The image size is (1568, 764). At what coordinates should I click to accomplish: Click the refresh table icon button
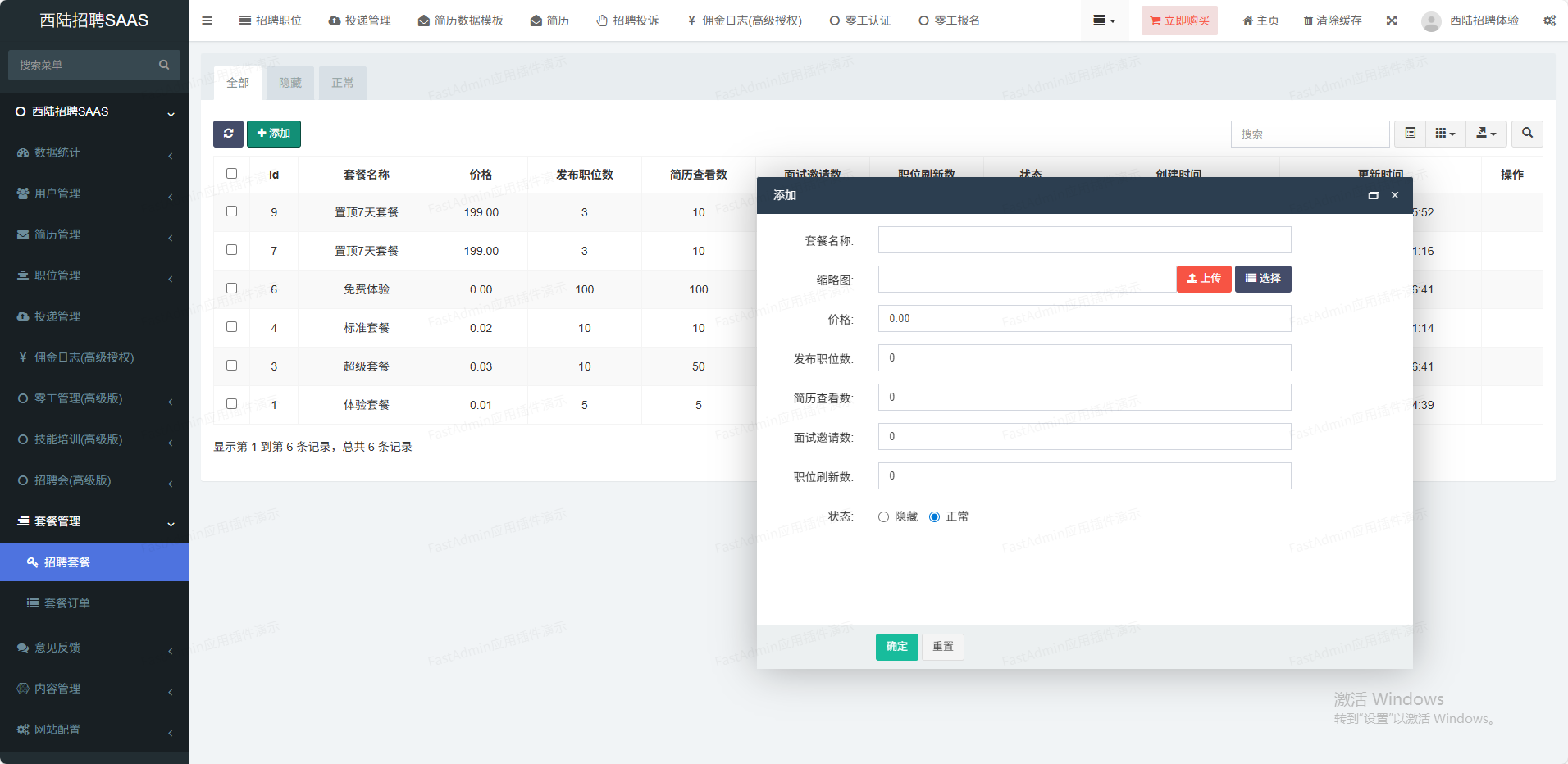point(228,134)
